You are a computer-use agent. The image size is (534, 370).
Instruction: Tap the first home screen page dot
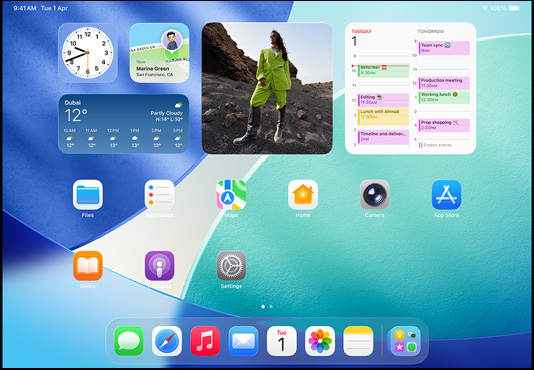click(x=263, y=307)
